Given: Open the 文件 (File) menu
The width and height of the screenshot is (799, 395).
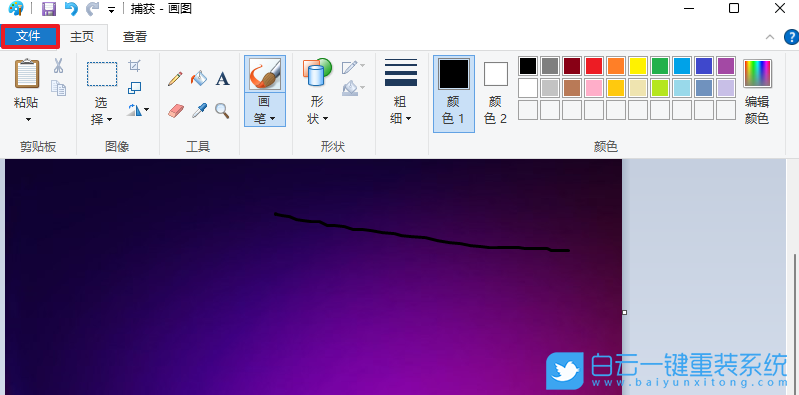Looking at the screenshot, I should [x=30, y=36].
